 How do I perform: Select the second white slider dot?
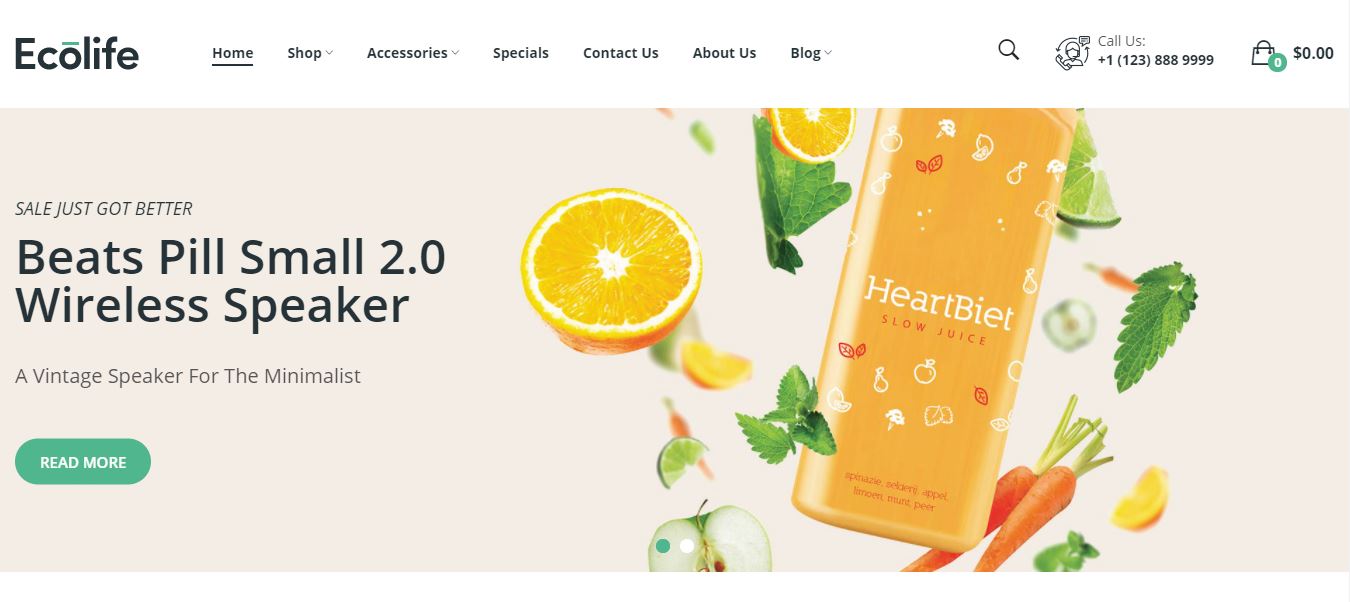coord(687,546)
